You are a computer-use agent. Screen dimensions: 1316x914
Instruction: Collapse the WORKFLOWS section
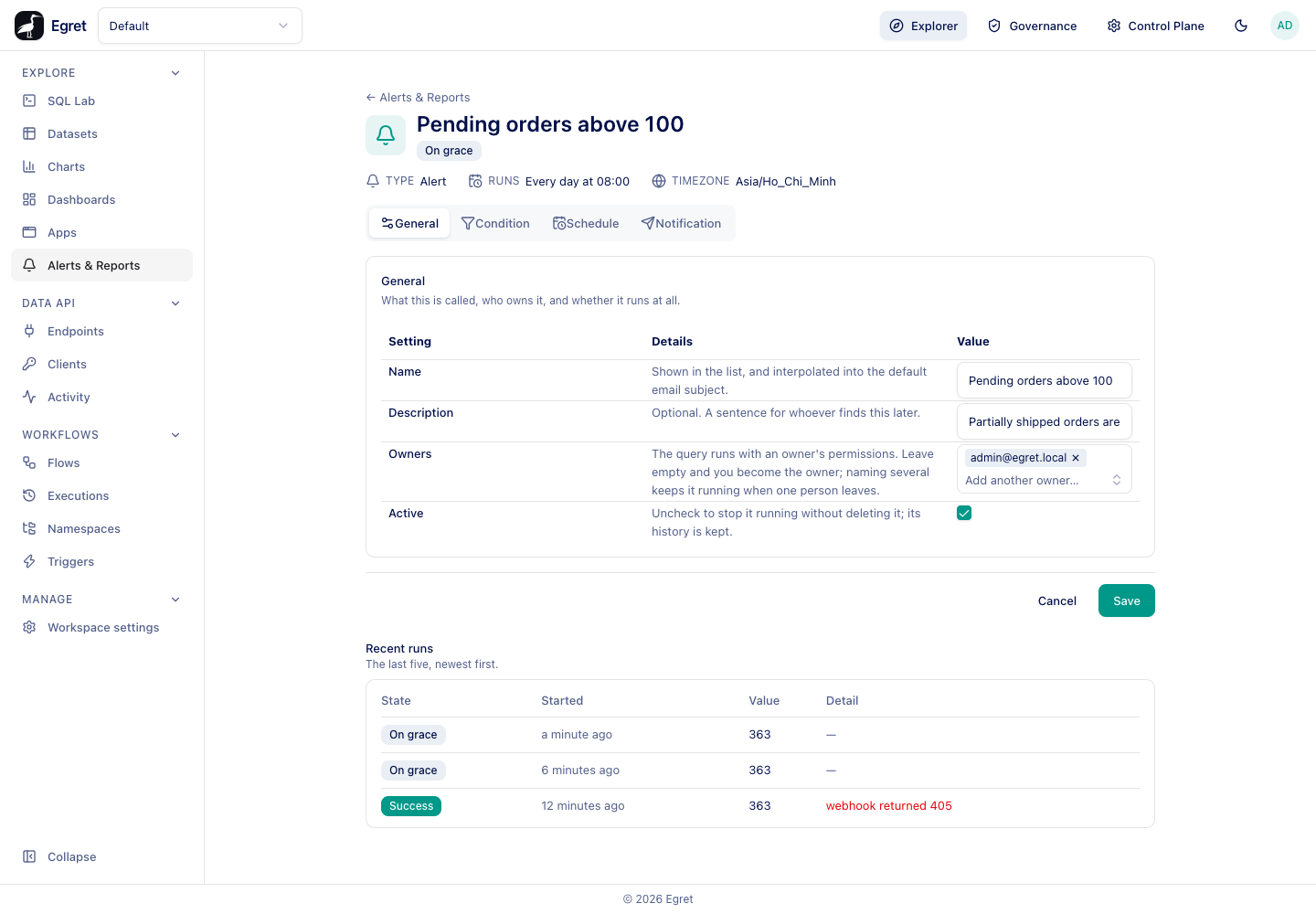175,435
